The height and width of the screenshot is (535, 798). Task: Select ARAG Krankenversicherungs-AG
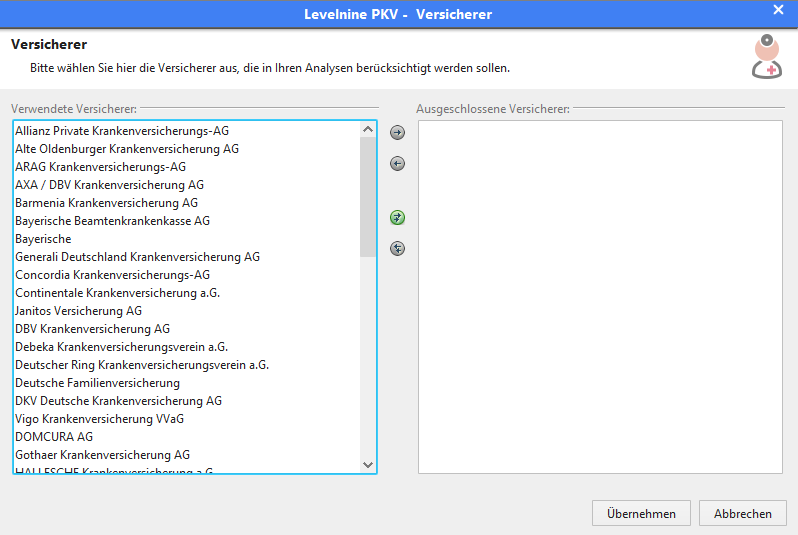[x=187, y=167]
